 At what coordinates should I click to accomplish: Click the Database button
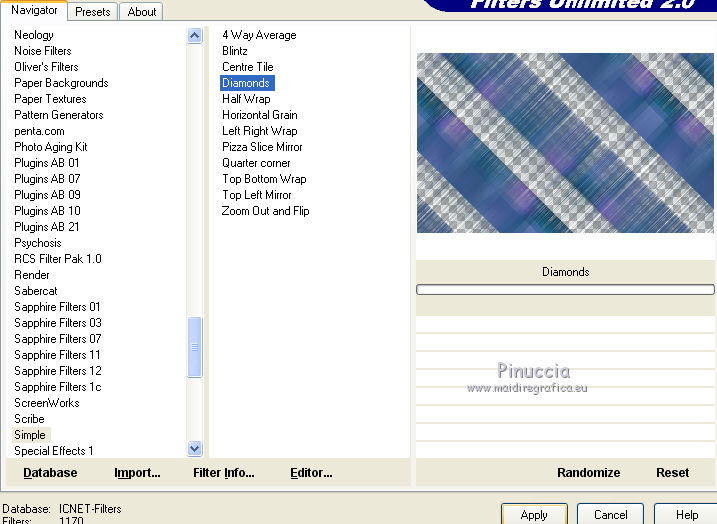(50, 473)
